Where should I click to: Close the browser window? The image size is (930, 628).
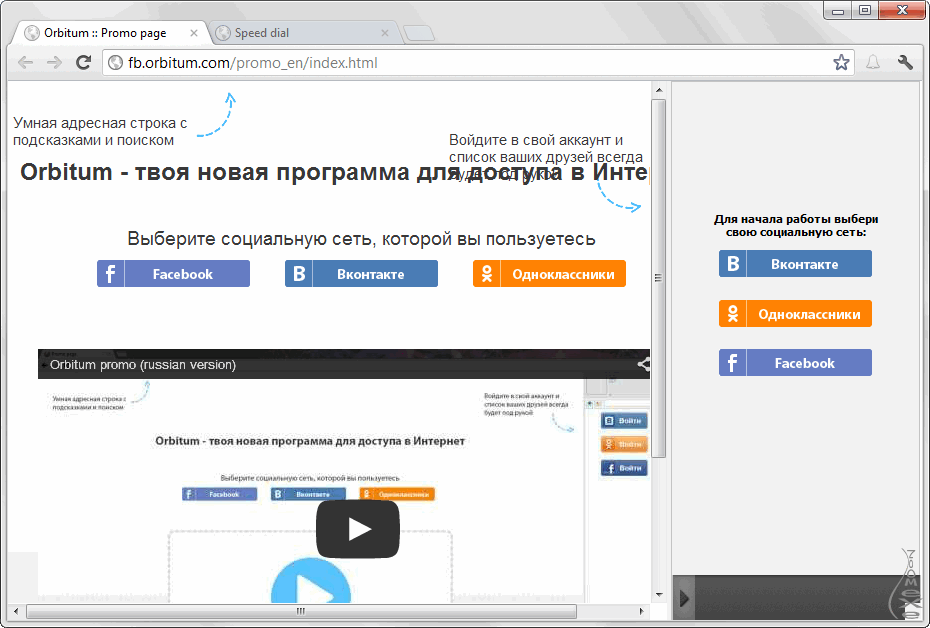[902, 11]
